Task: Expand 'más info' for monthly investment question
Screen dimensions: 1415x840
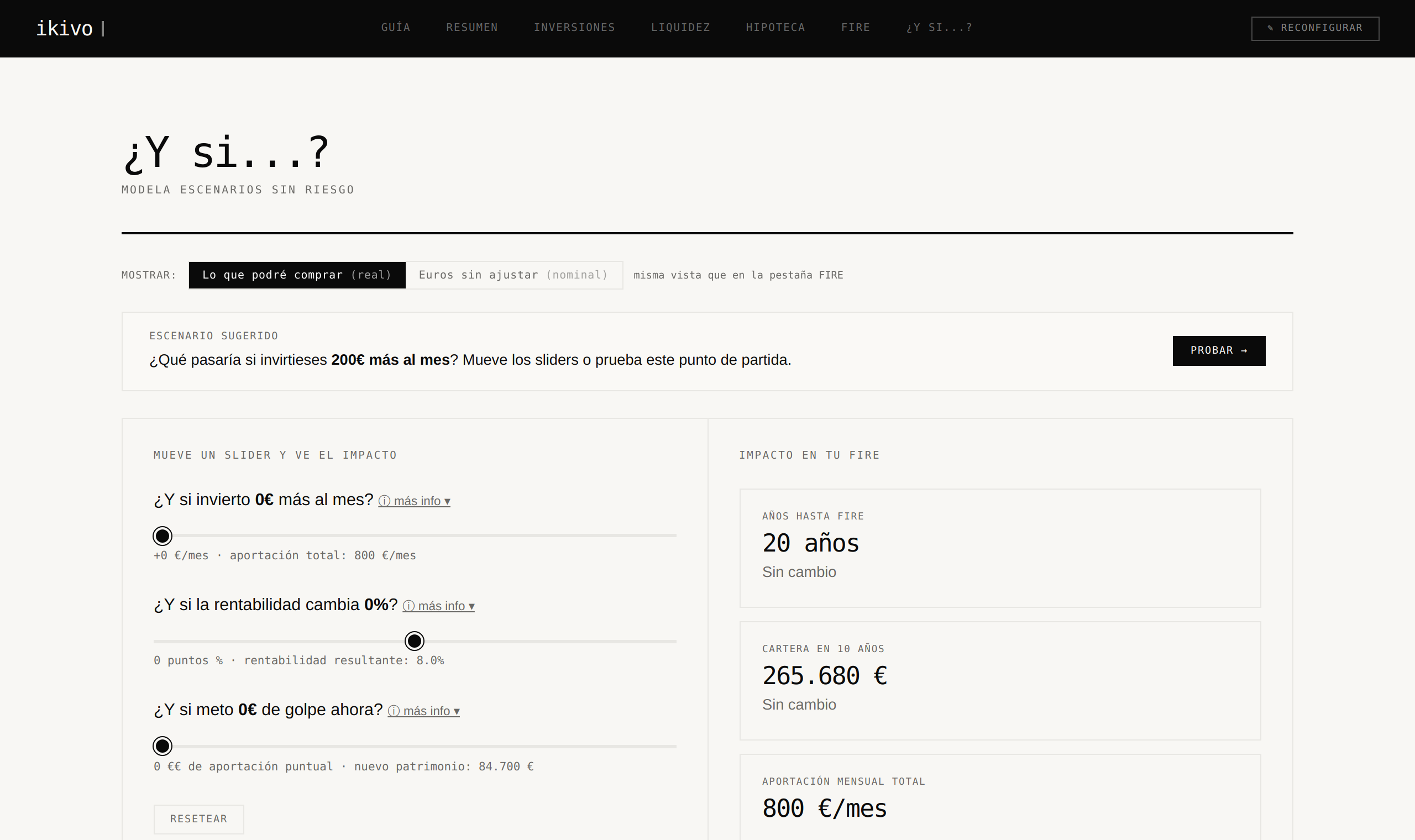Action: pos(415,501)
